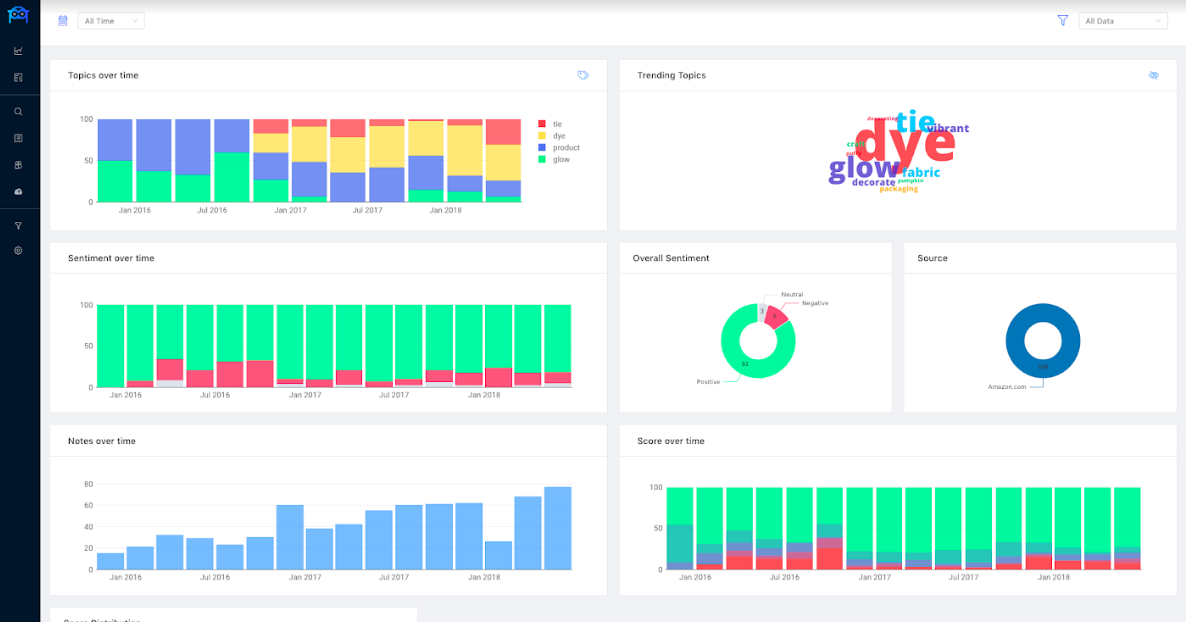Open the line chart dashboard sidebar icon
Screen dimensions: 1186x622
[18, 51]
